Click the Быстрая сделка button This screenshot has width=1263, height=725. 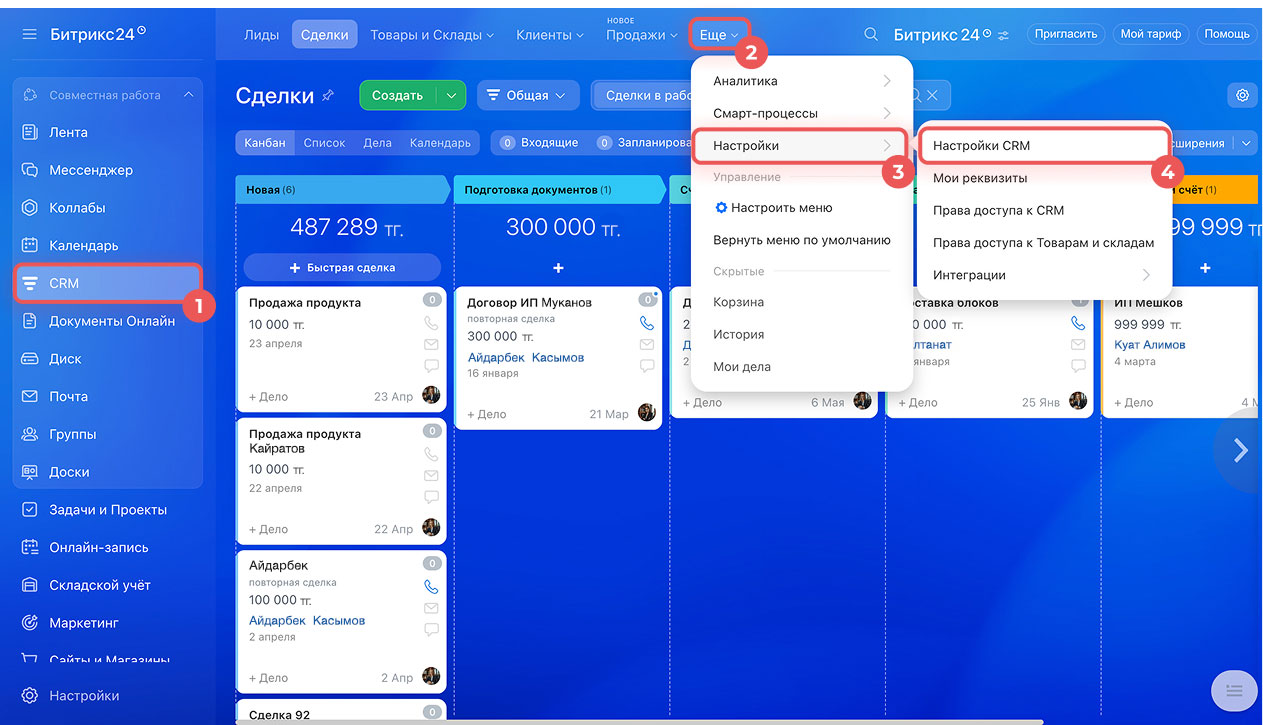tap(342, 268)
